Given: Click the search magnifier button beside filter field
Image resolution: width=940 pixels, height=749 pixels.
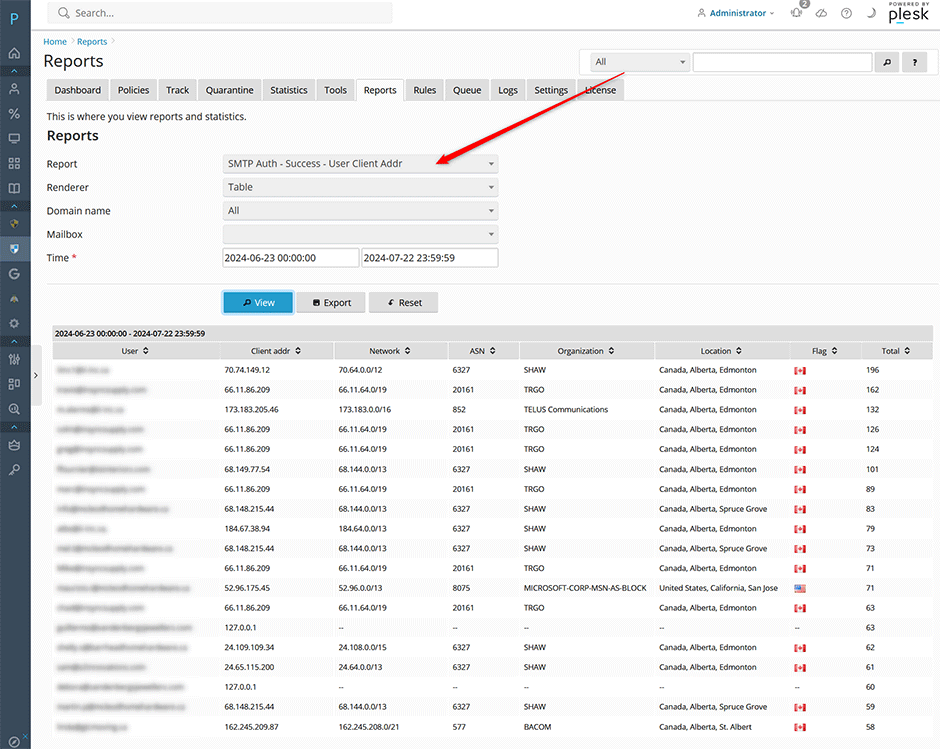Looking at the screenshot, I should click(x=887, y=62).
